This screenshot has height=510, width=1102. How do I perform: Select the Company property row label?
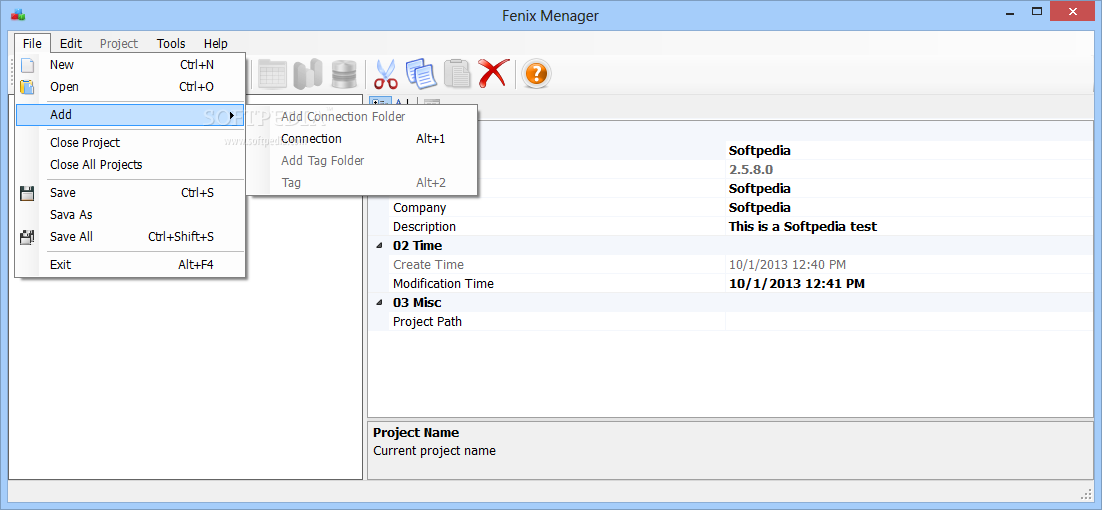point(420,208)
